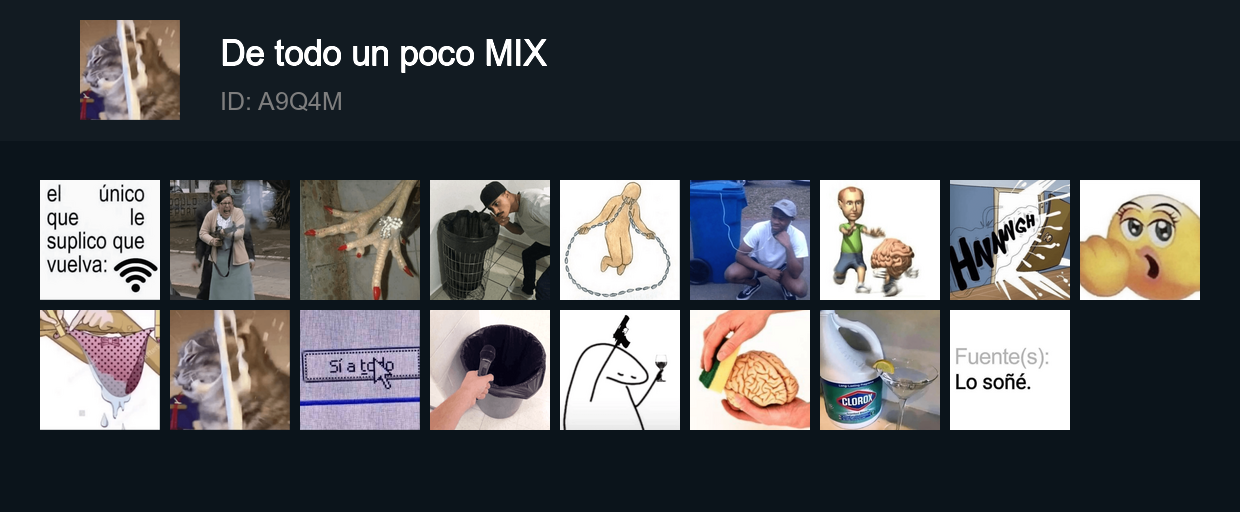1240x512 pixels.
Task: Select man listening to trash bin sticker
Action: click(x=490, y=240)
